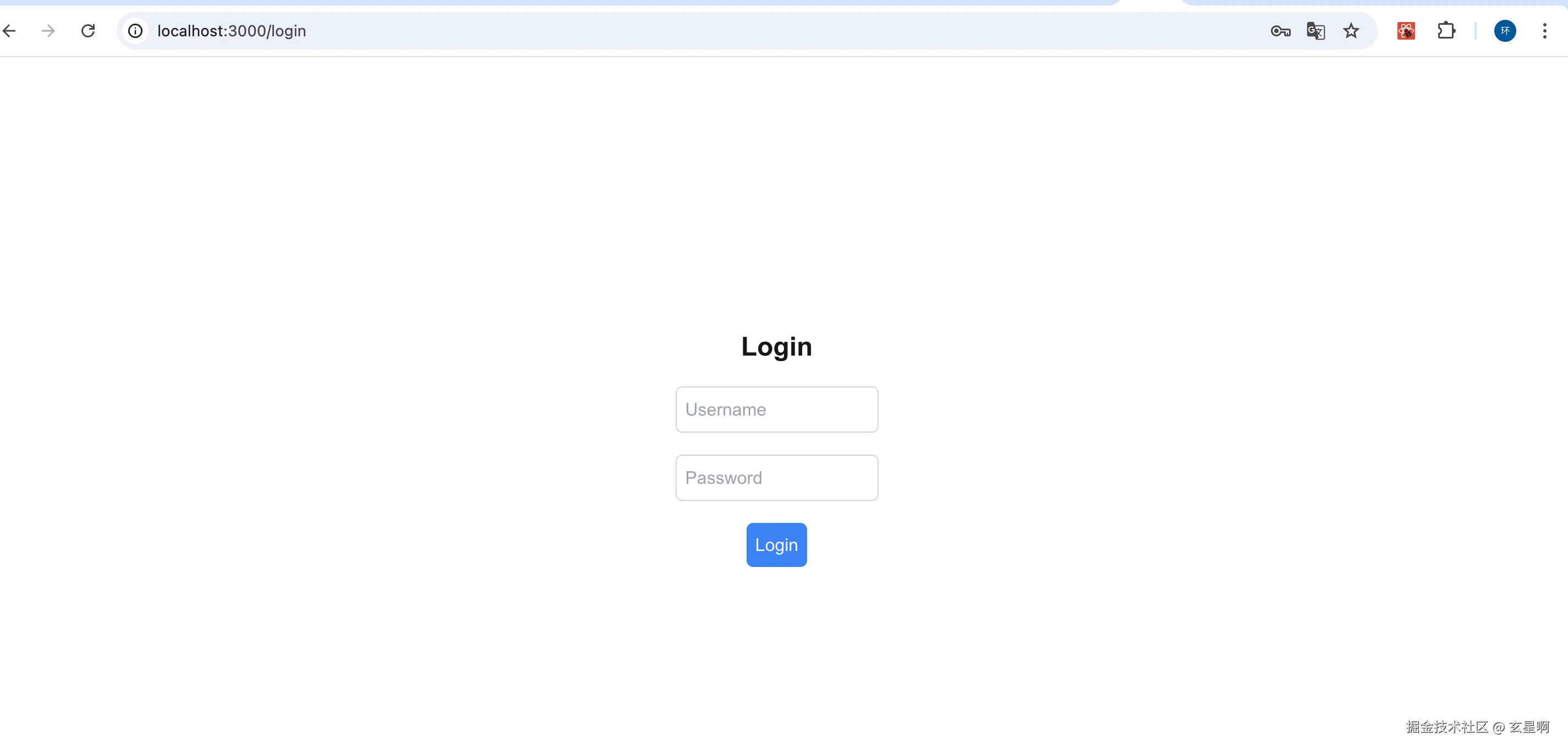
Task: Reload the localhost login page
Action: pyautogui.click(x=88, y=30)
